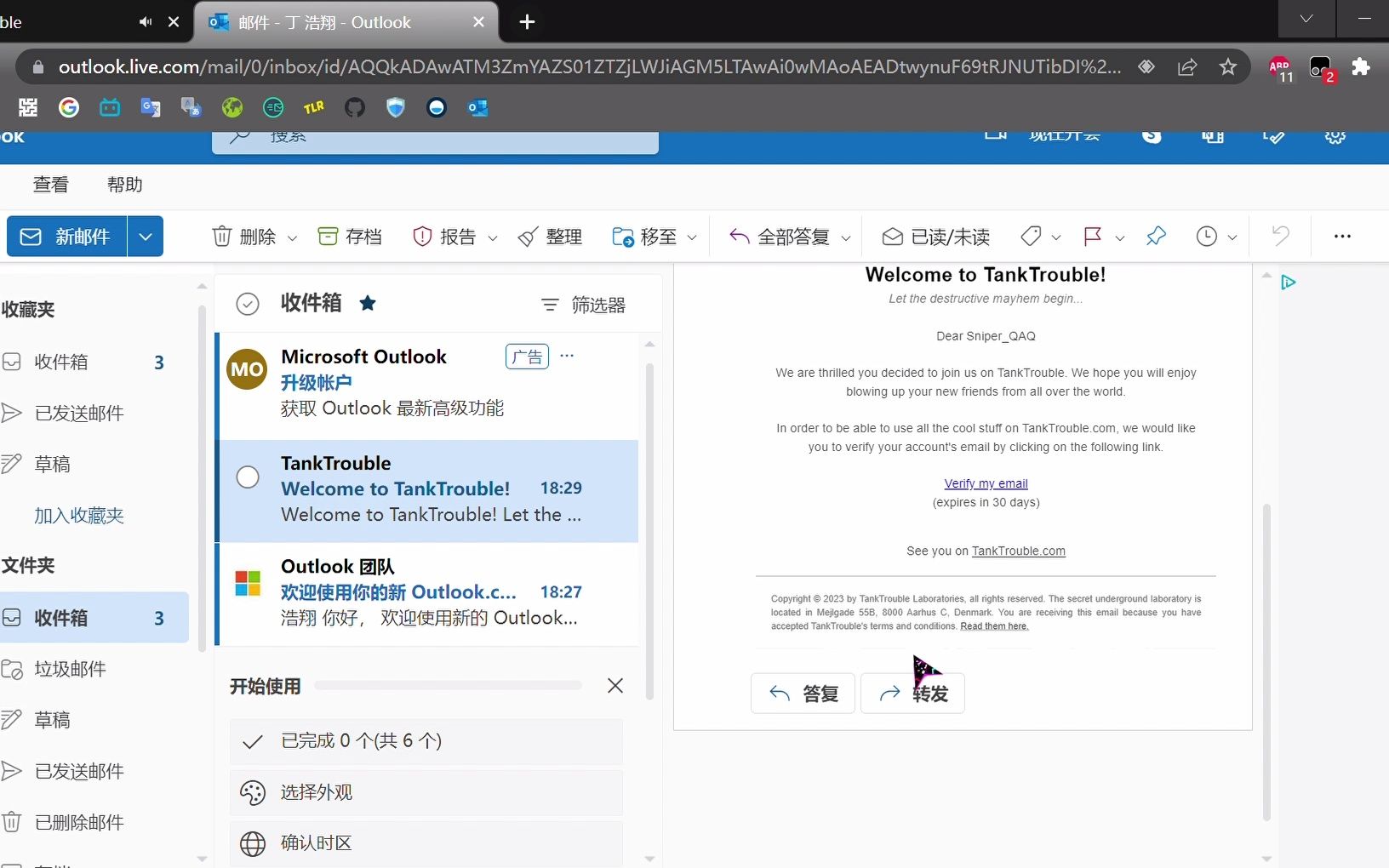Select the TankTrouble message circle checkbox
Viewport: 1389px width, 868px height.
(248, 477)
